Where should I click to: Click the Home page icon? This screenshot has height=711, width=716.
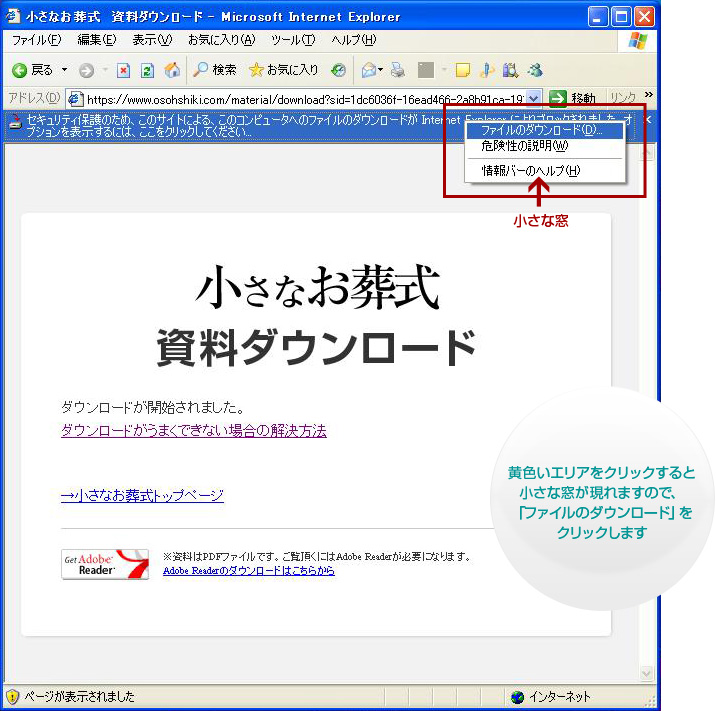172,70
